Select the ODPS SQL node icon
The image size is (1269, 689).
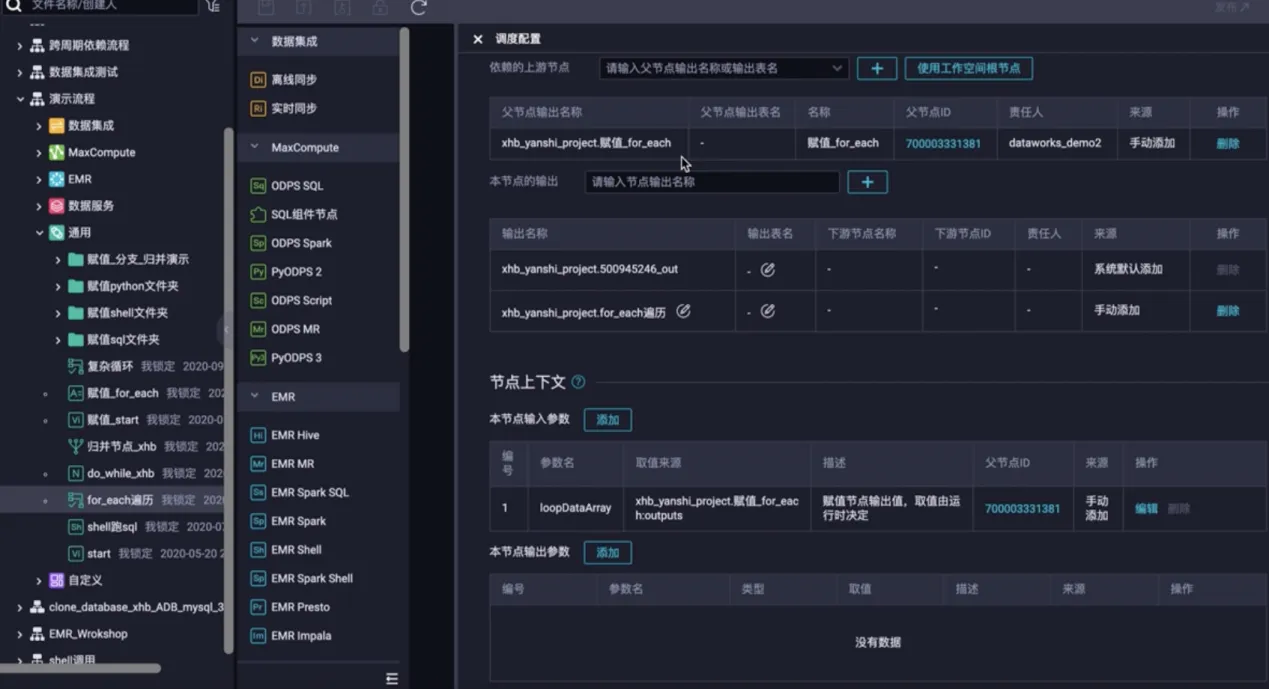[258, 186]
